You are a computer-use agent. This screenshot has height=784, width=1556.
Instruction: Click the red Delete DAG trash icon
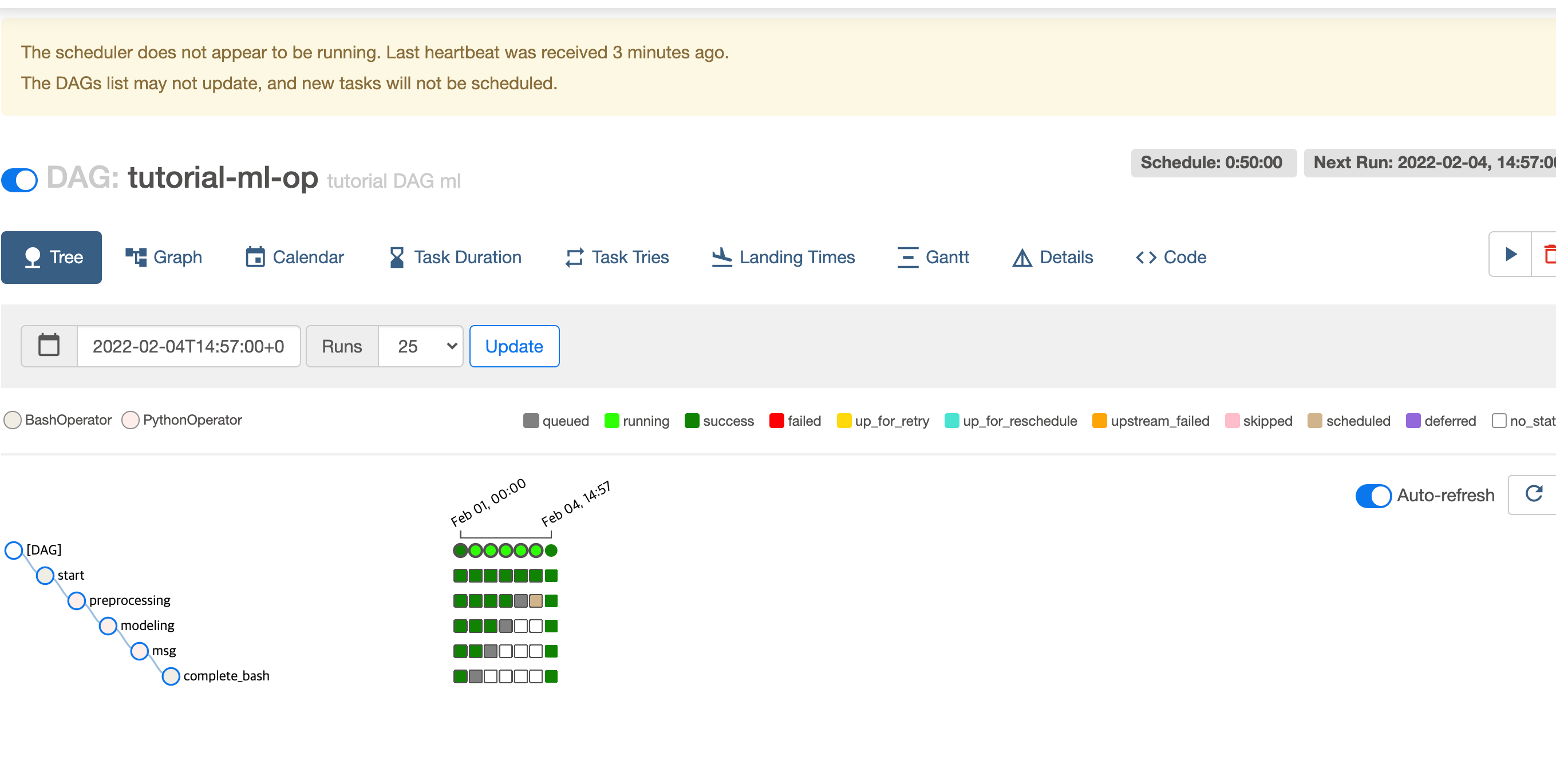point(1549,254)
